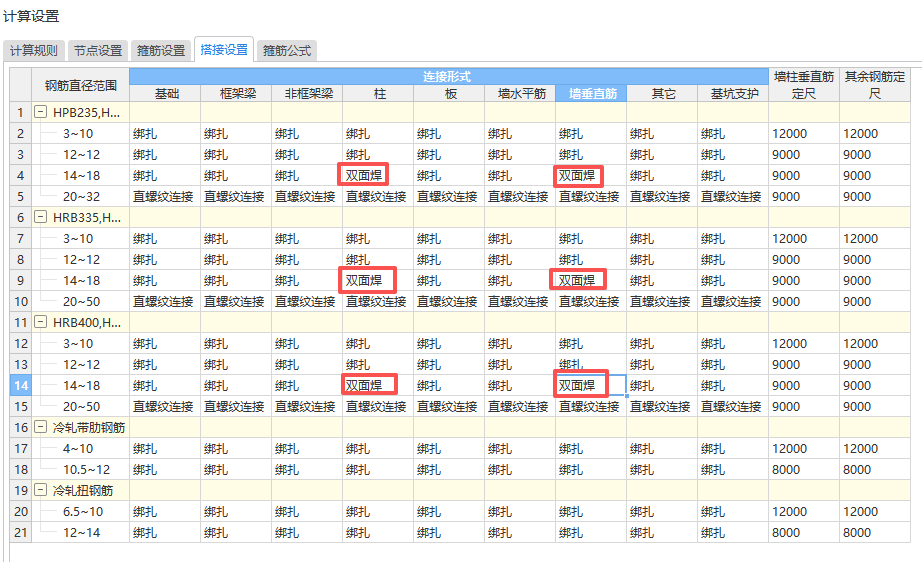The height and width of the screenshot is (562, 922).
Task: Collapse the HRB335,H... group row
Action: pyautogui.click(x=40, y=217)
